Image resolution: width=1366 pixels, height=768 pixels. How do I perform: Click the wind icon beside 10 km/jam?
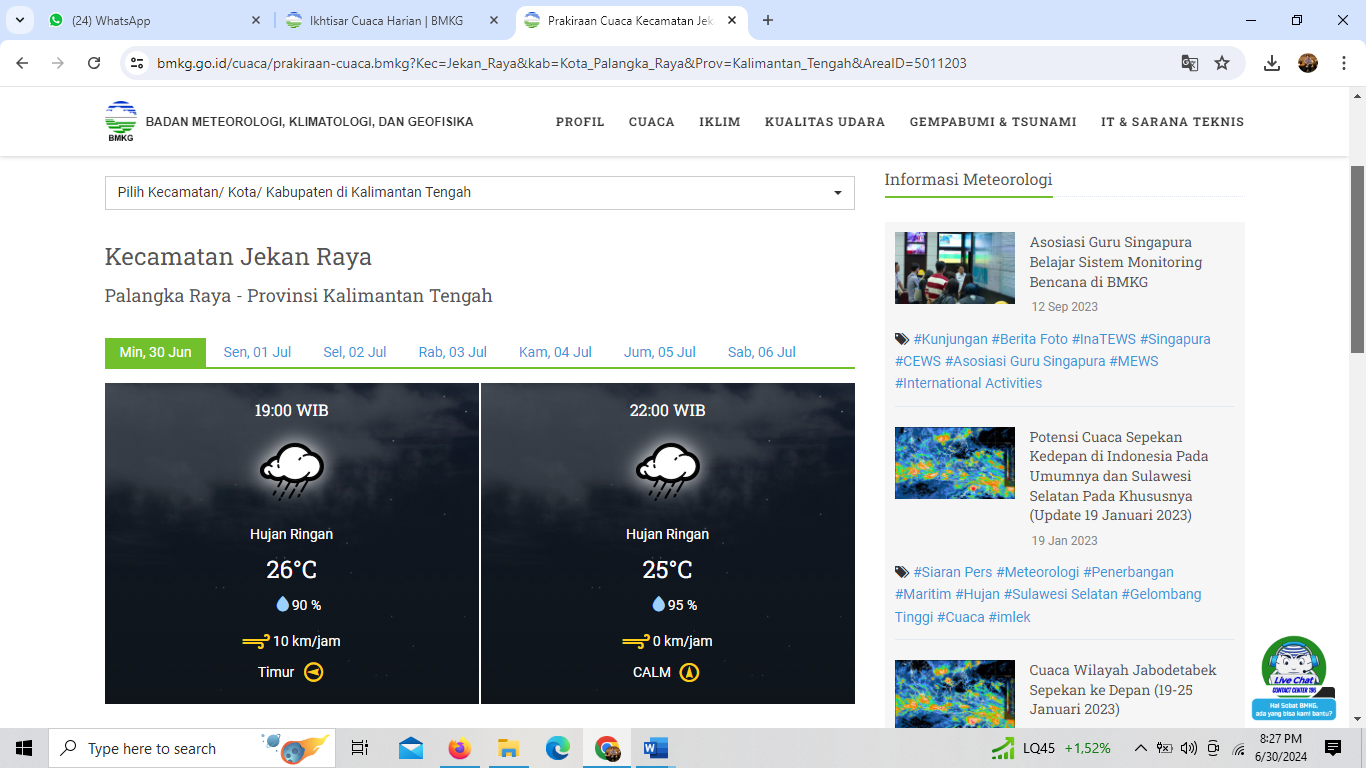point(256,641)
